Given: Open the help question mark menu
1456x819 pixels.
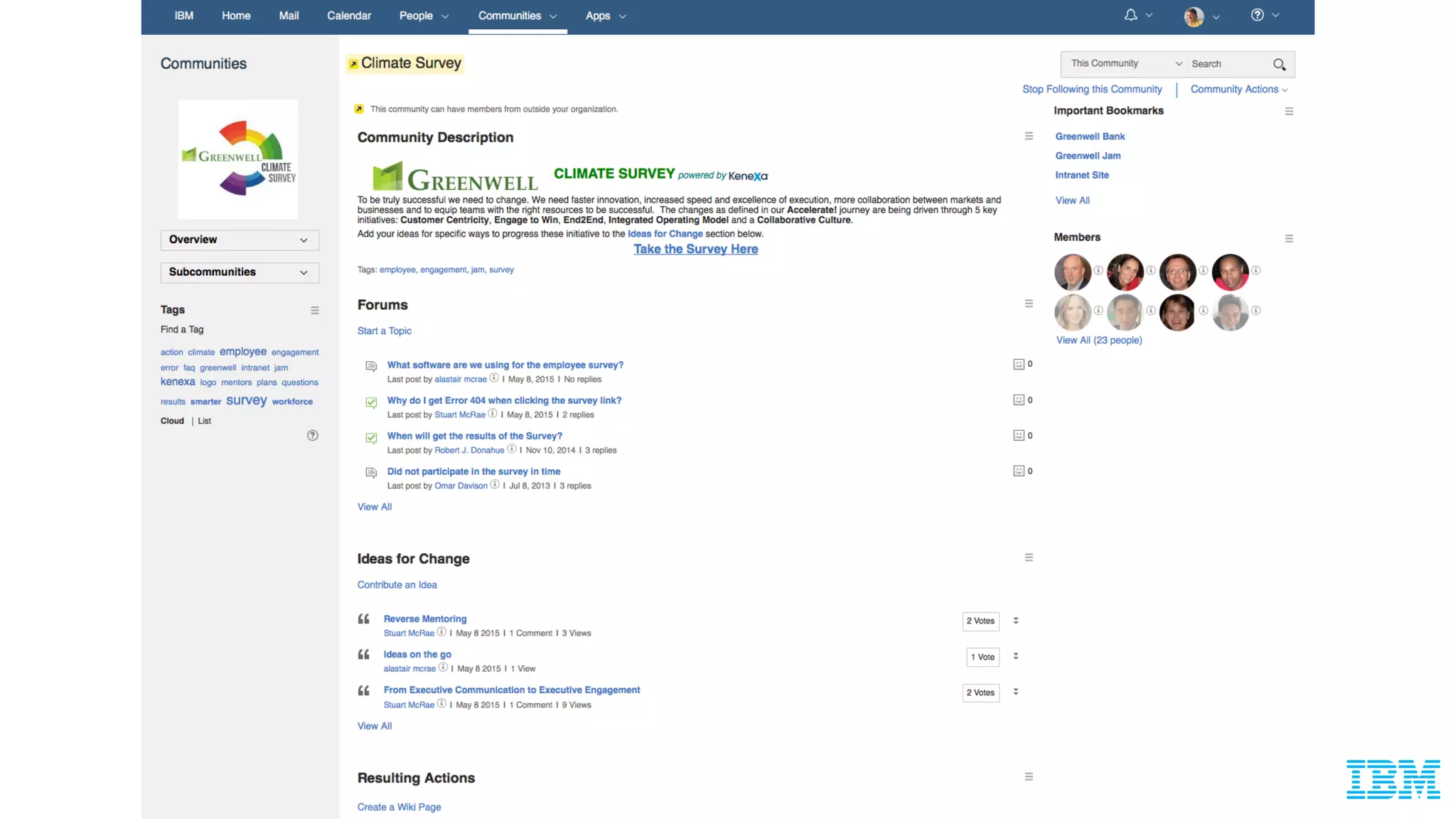Looking at the screenshot, I should click(x=1258, y=15).
